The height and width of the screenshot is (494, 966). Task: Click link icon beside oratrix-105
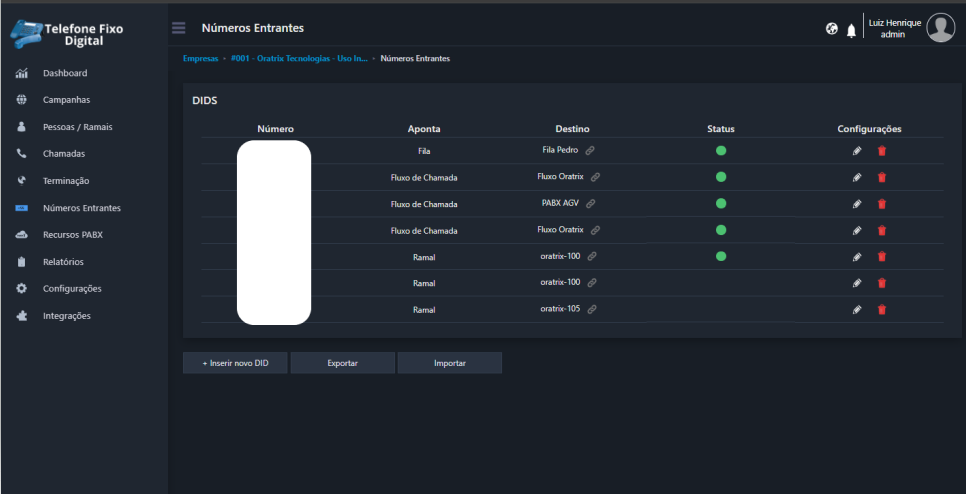point(592,309)
